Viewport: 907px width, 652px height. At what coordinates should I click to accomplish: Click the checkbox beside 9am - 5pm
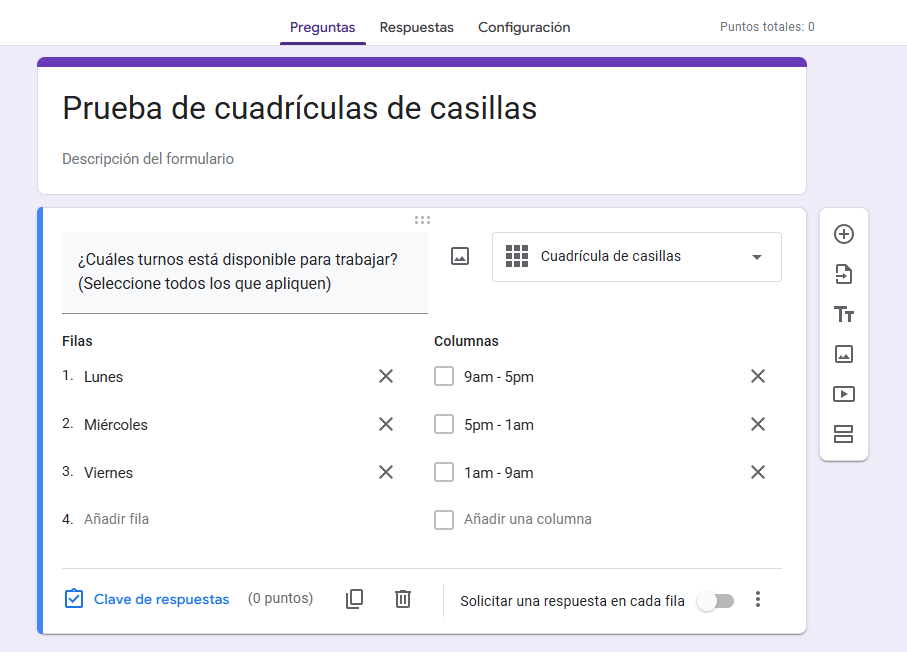(x=444, y=377)
